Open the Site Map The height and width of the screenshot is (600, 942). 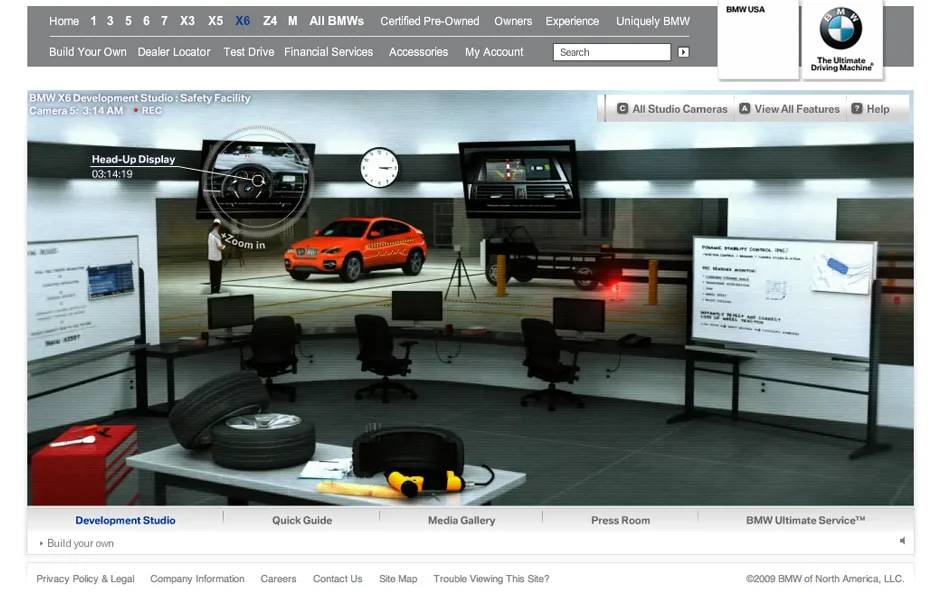398,579
